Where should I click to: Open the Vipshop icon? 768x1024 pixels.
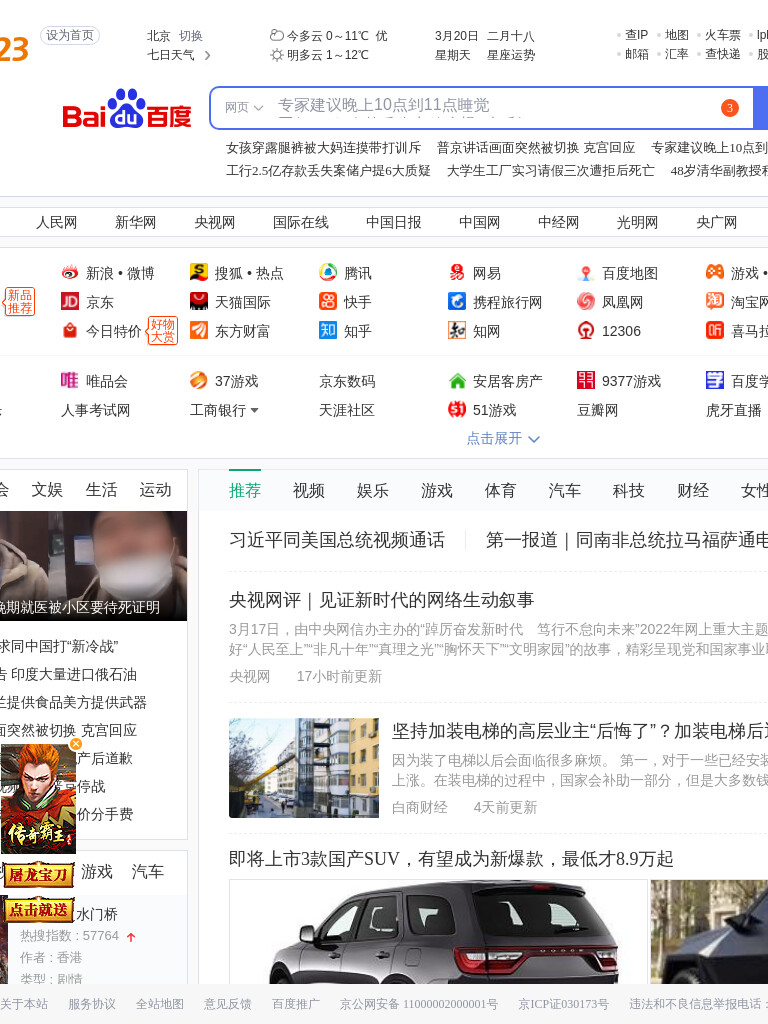[69, 379]
